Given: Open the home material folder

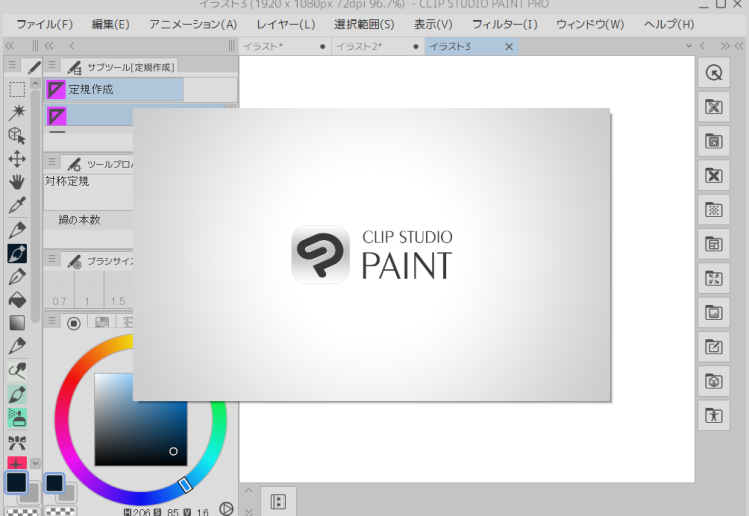Looking at the screenshot, I should [x=714, y=141].
